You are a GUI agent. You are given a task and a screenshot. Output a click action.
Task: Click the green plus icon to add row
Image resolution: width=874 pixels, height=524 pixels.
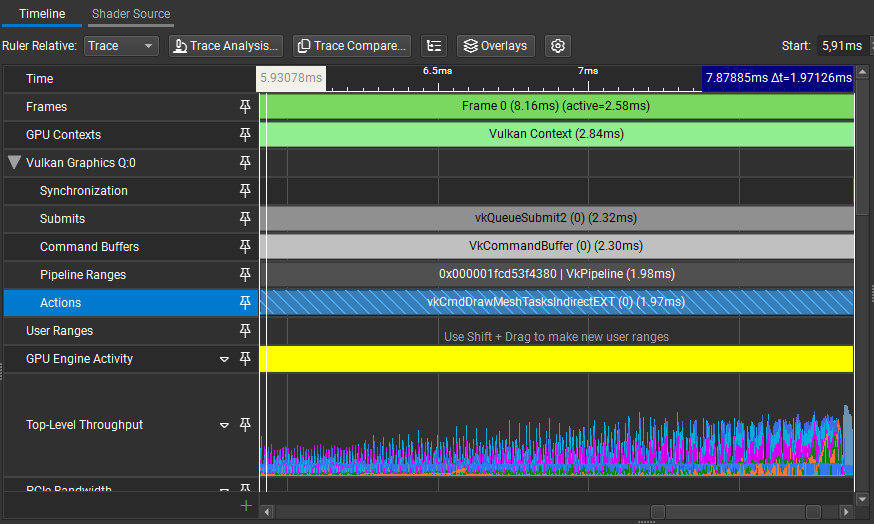245,506
